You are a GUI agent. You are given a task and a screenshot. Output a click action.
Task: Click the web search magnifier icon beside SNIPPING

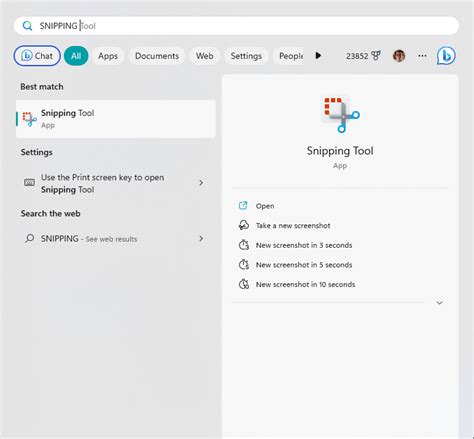[x=29, y=239]
